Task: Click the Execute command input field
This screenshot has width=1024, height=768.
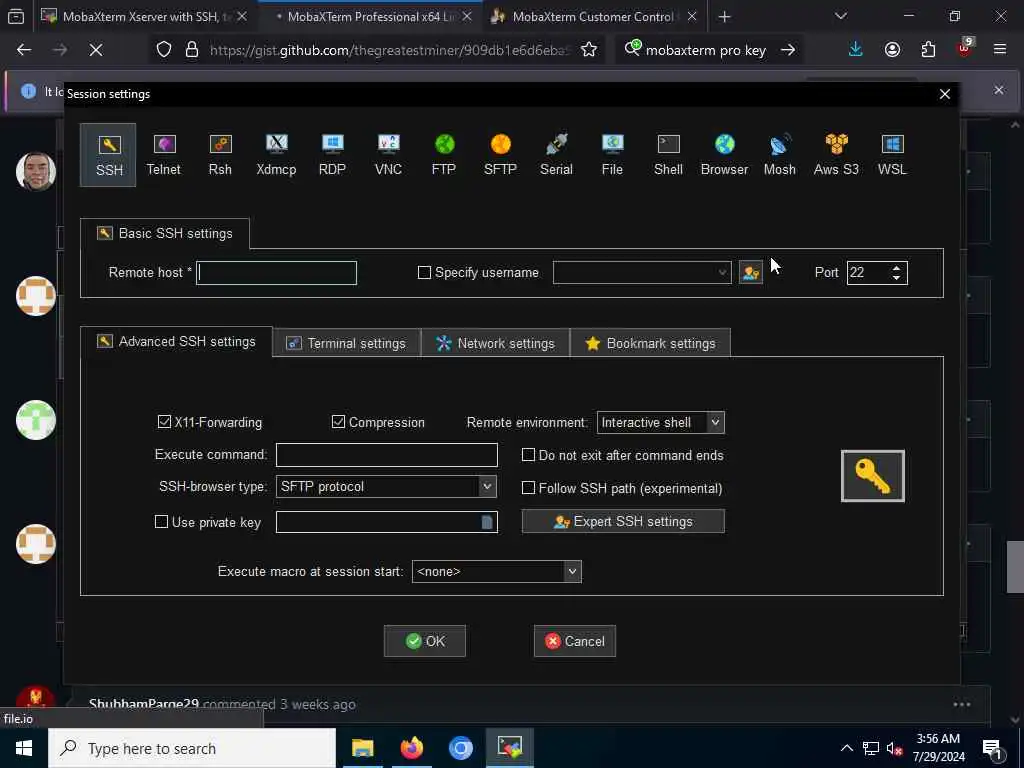Action: click(x=387, y=455)
